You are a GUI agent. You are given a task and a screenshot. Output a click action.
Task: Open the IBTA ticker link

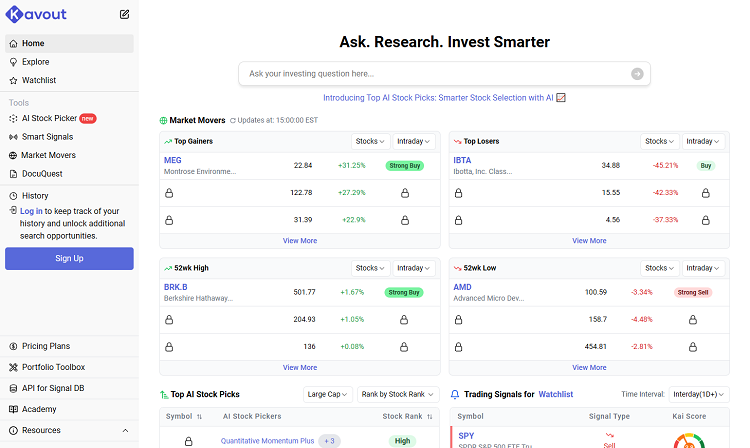tap(462, 161)
